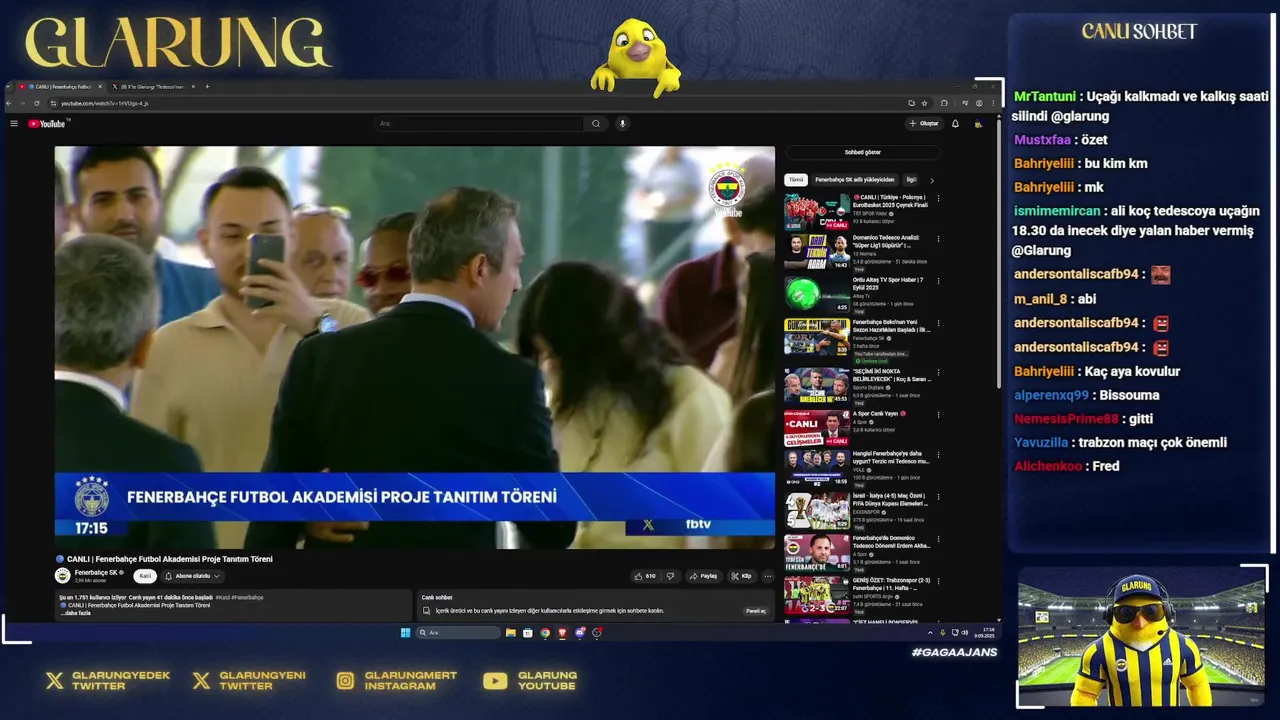Open A Spor Canlı Yayın thumbnail

pyautogui.click(x=817, y=428)
